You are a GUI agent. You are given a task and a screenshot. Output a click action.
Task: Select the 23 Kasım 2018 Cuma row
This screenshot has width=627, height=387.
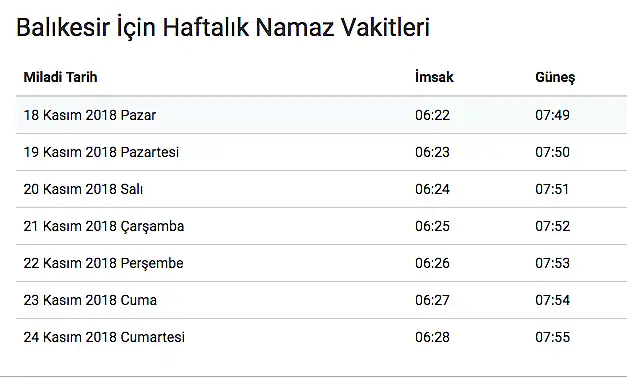click(321, 300)
